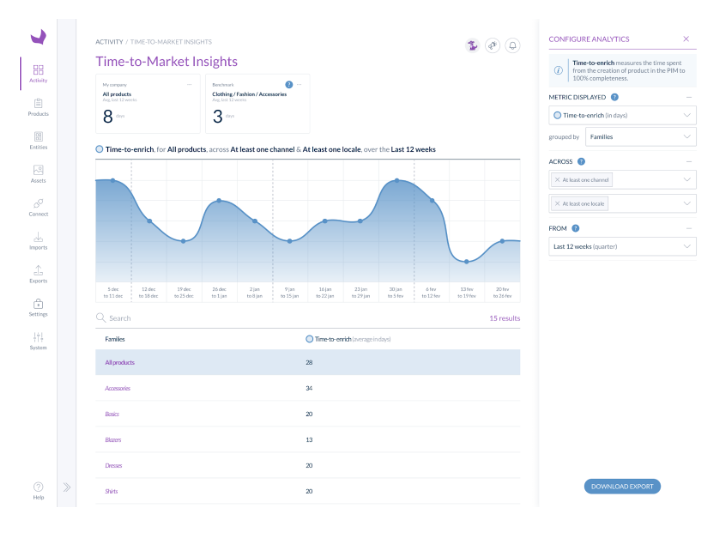Click the notifications bell icon
The image size is (708, 546).
[513, 45]
